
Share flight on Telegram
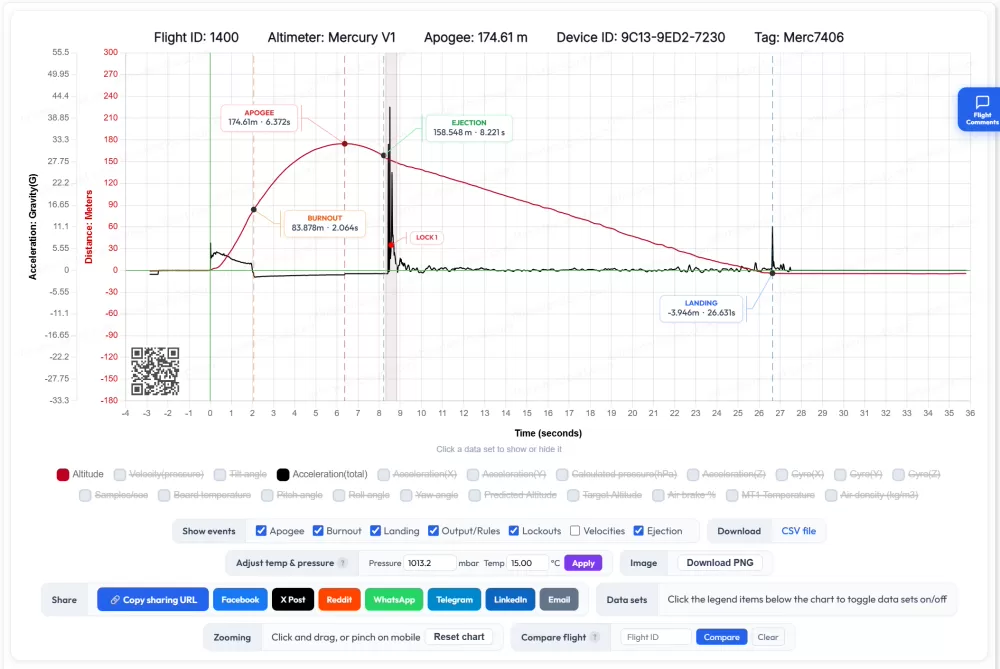pos(454,600)
